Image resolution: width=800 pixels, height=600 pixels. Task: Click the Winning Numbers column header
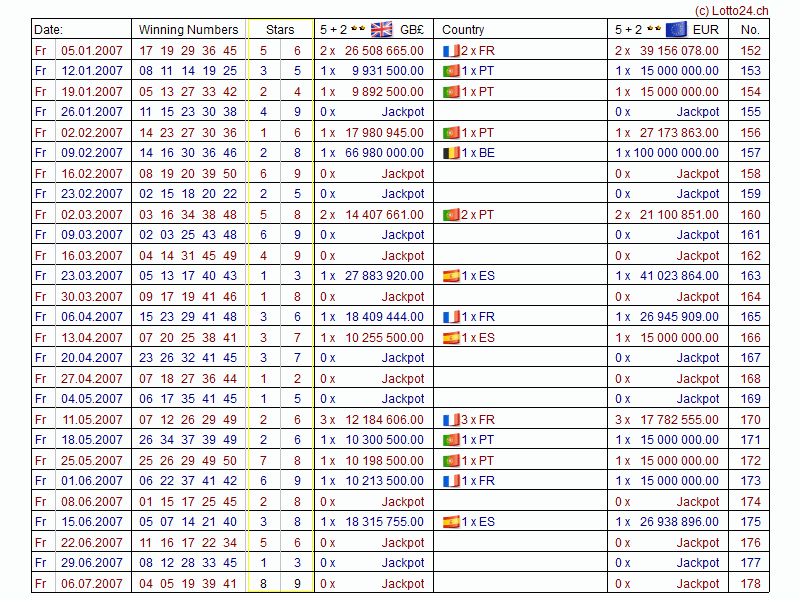point(188,30)
